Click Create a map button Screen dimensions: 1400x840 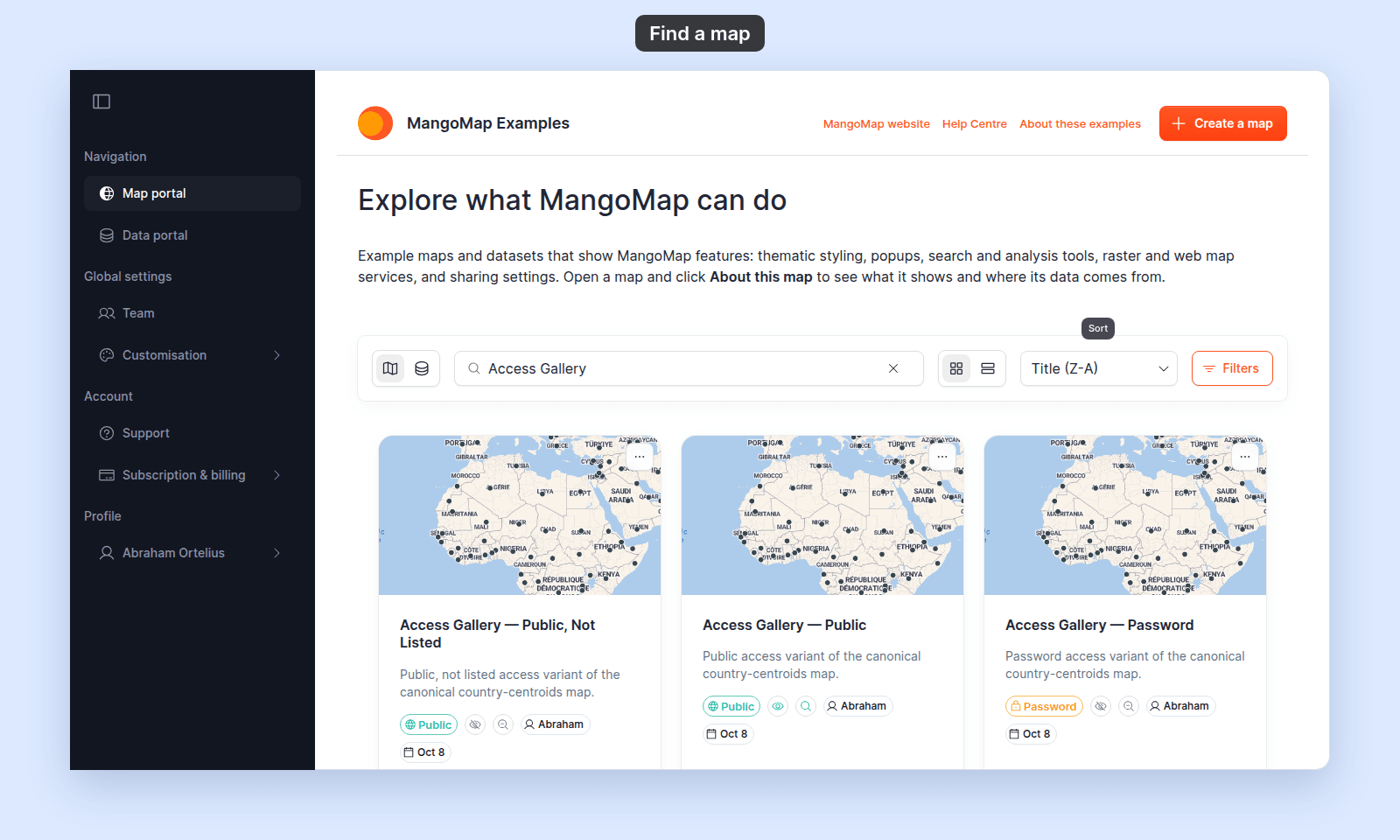click(1223, 123)
